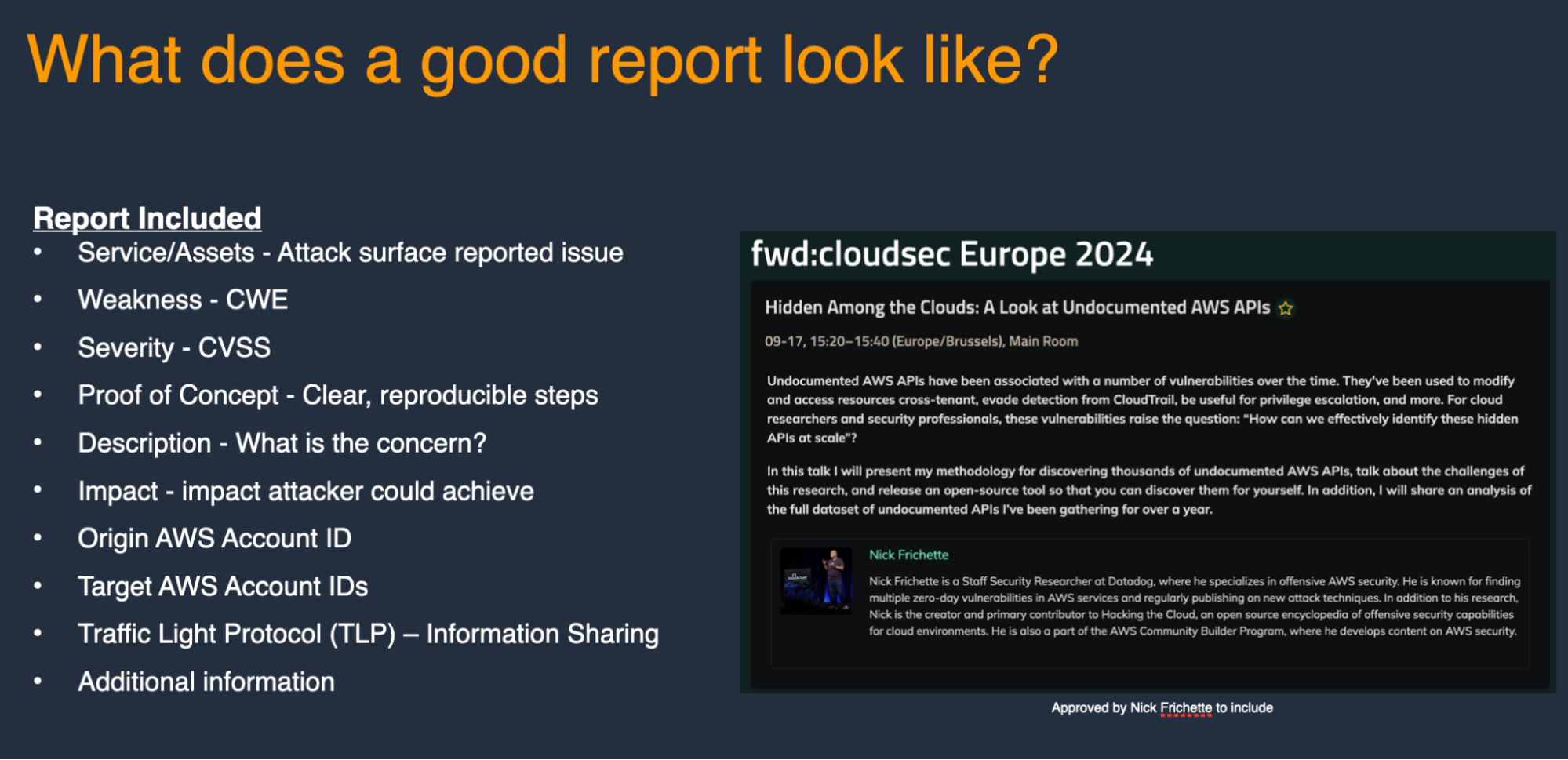
Task: Click the 'Additional information' bullet
Action: coord(206,682)
